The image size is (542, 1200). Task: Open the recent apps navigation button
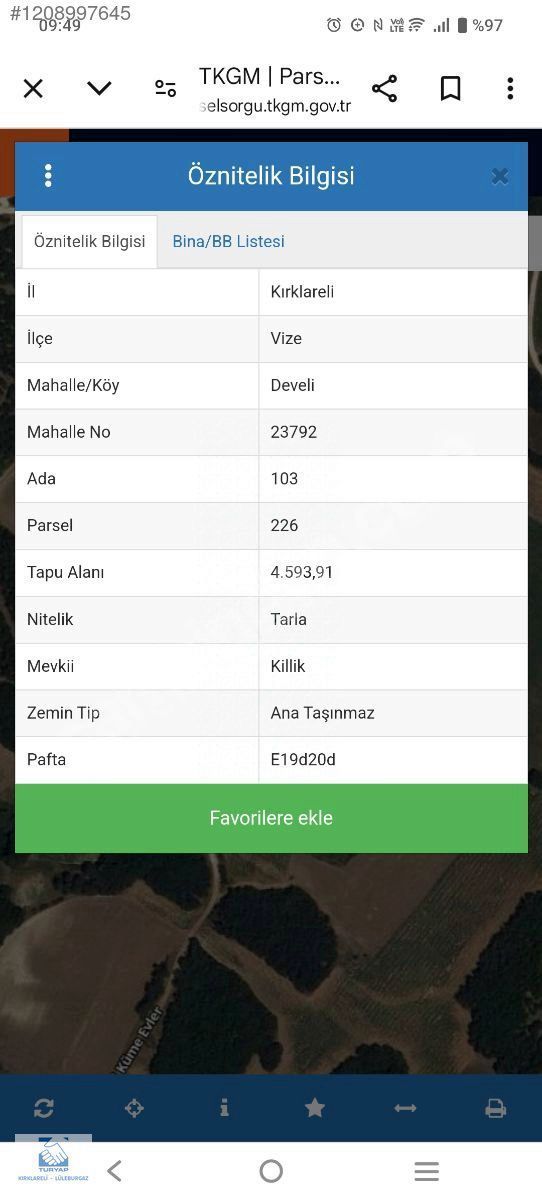tap(427, 1171)
